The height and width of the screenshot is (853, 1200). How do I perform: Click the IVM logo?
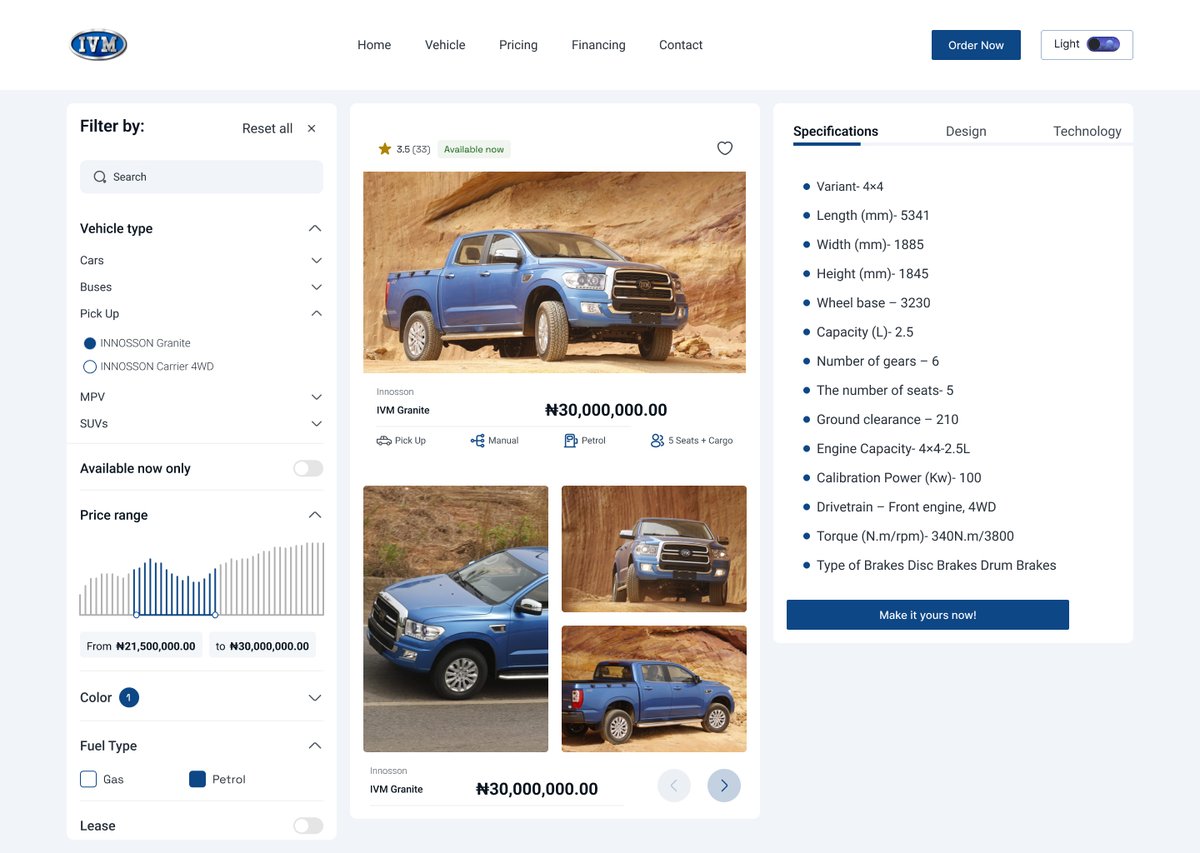99,44
